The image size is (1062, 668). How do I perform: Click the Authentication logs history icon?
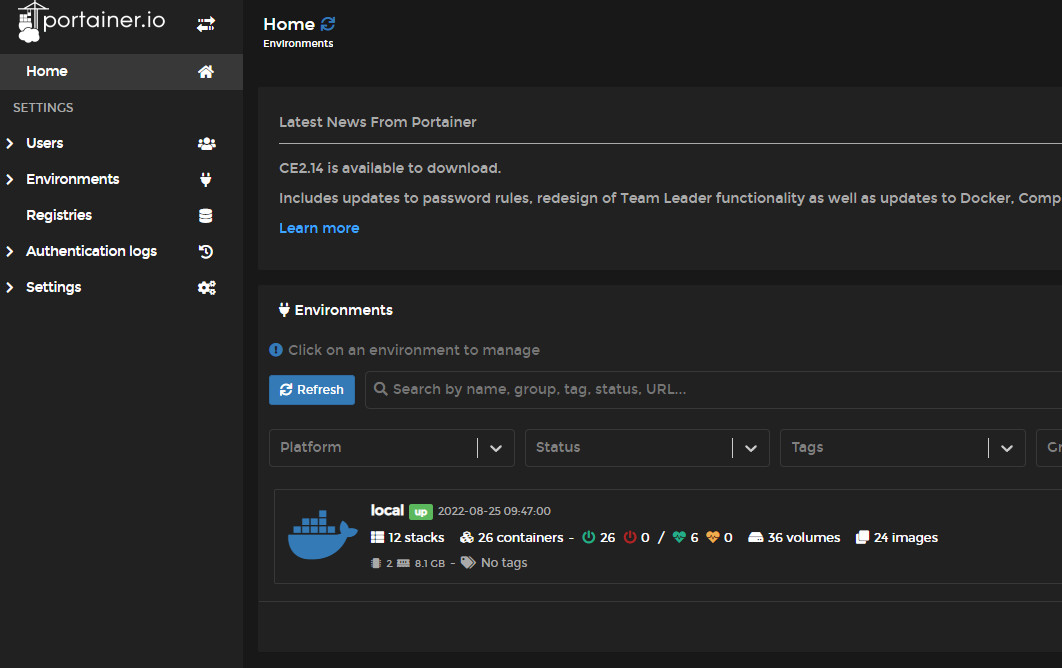point(206,252)
